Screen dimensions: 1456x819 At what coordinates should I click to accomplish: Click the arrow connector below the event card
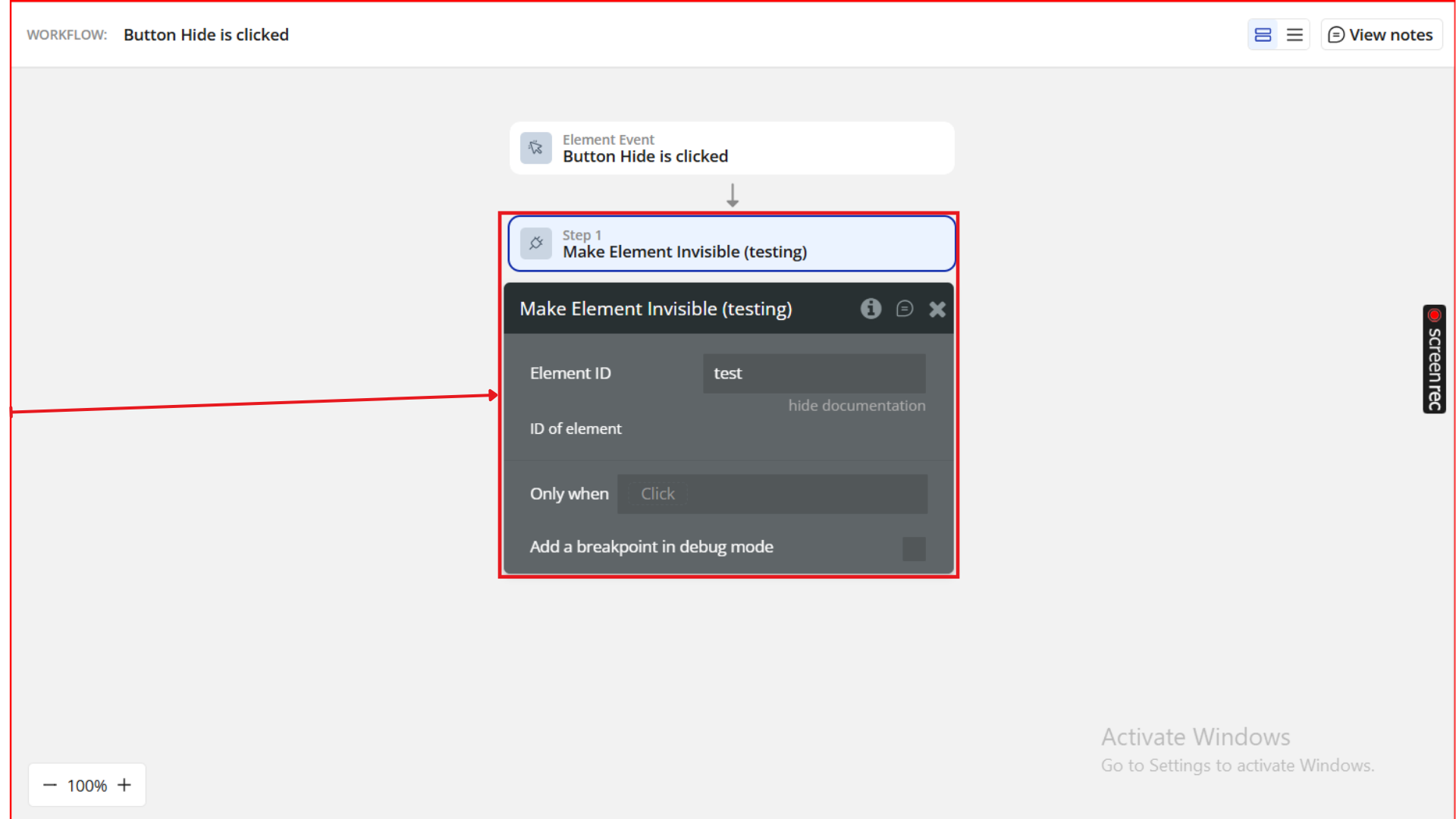pyautogui.click(x=733, y=195)
